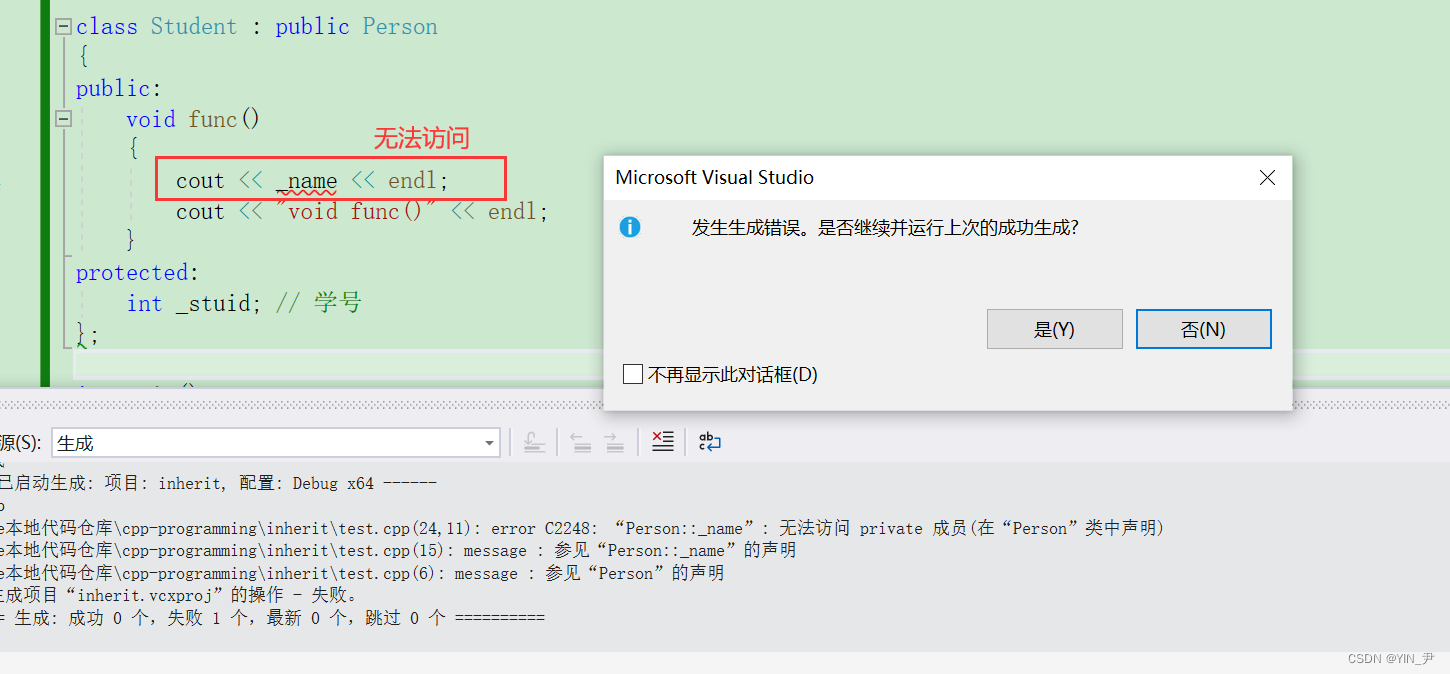
Task: Collapse the class Student code block
Action: [x=64, y=27]
